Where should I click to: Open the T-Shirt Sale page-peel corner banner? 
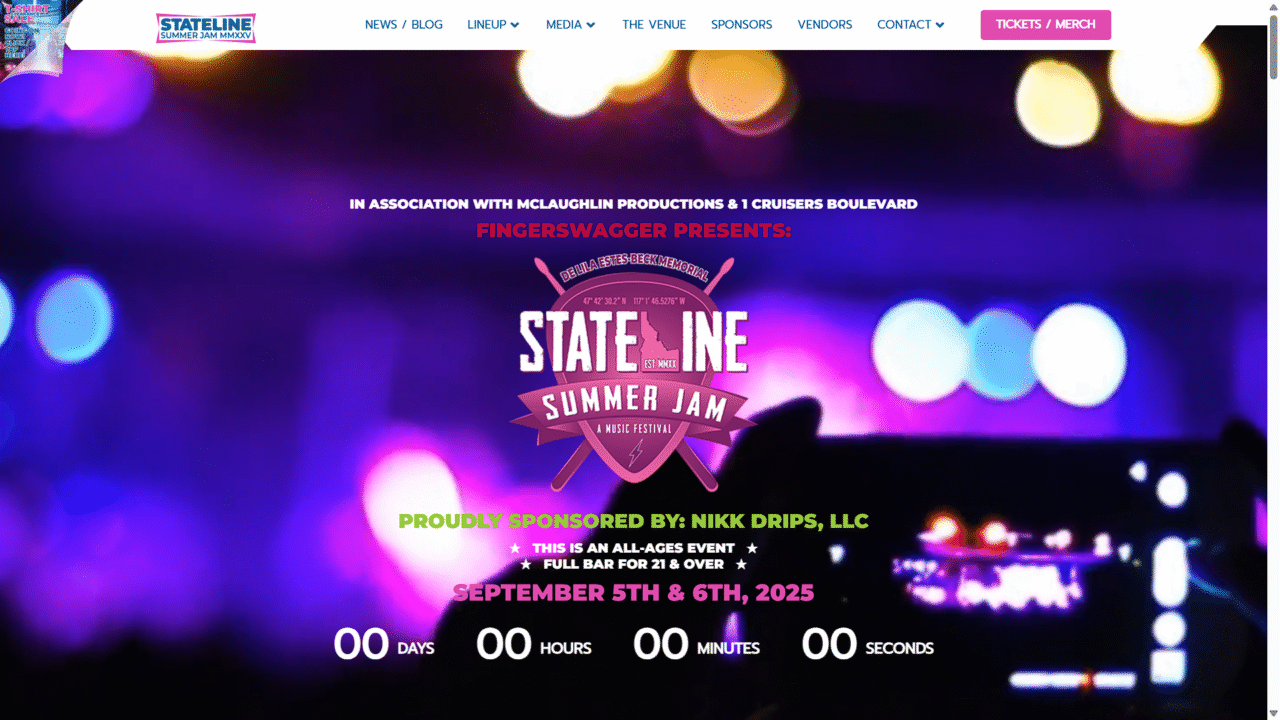point(30,35)
